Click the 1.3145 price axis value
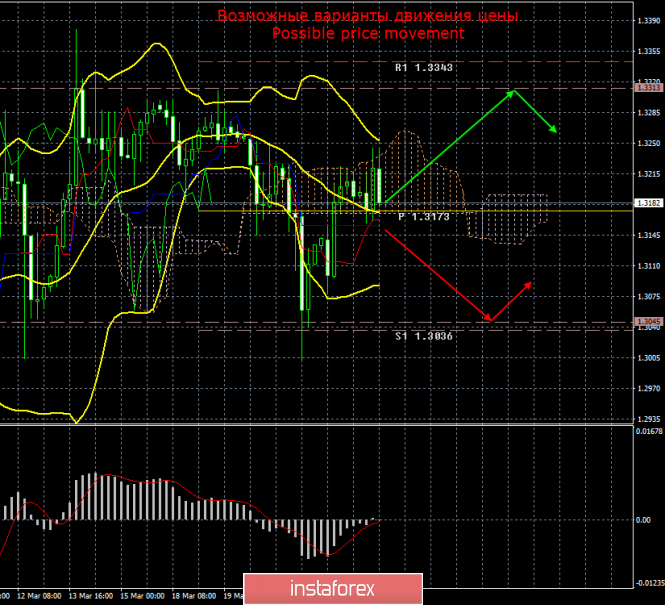Image resolution: width=665 pixels, height=605 pixels. (x=649, y=235)
